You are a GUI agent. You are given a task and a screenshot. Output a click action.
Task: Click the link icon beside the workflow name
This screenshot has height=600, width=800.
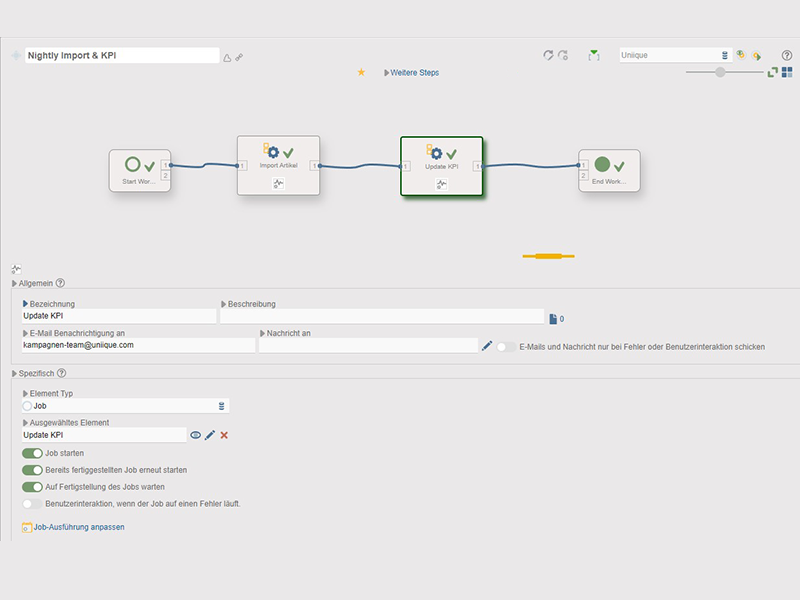239,57
